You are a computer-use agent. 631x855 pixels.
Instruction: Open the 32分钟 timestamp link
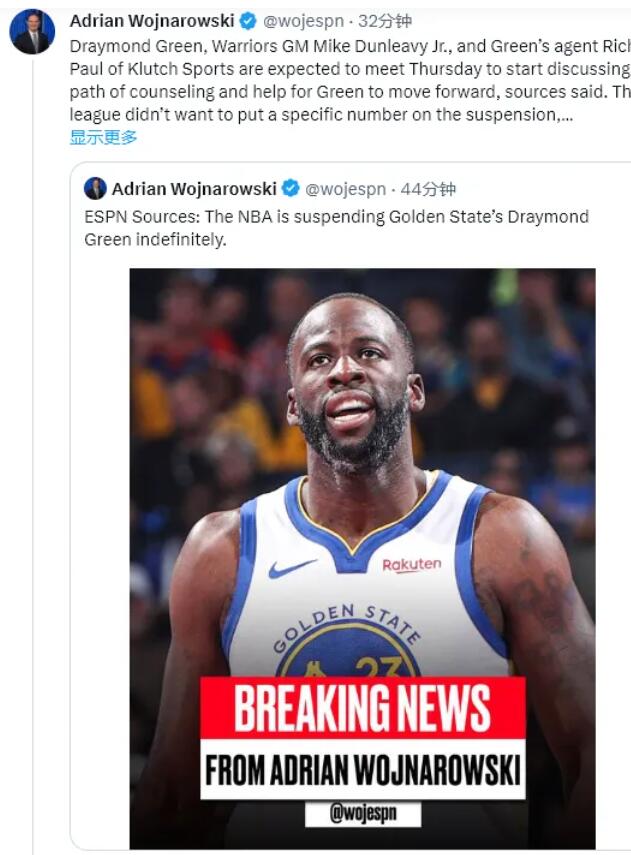(385, 21)
